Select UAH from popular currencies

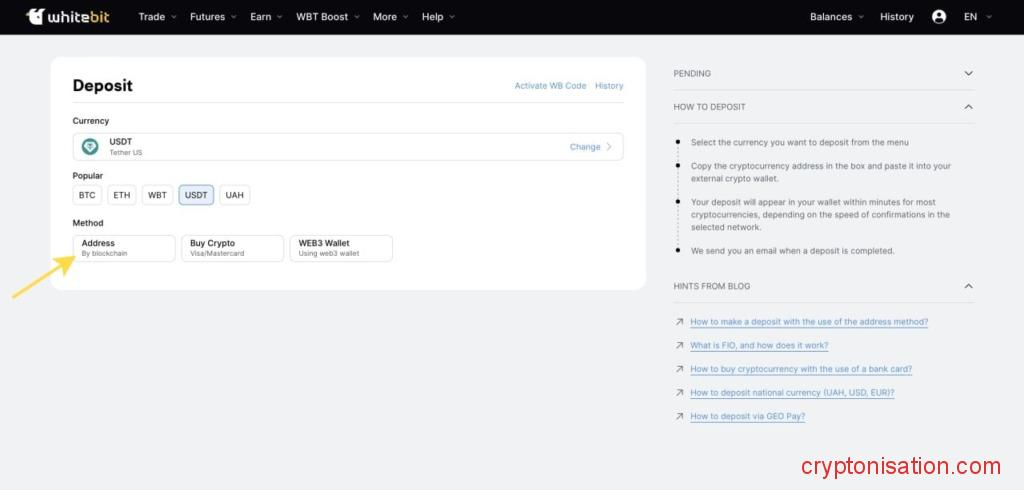[x=234, y=195]
